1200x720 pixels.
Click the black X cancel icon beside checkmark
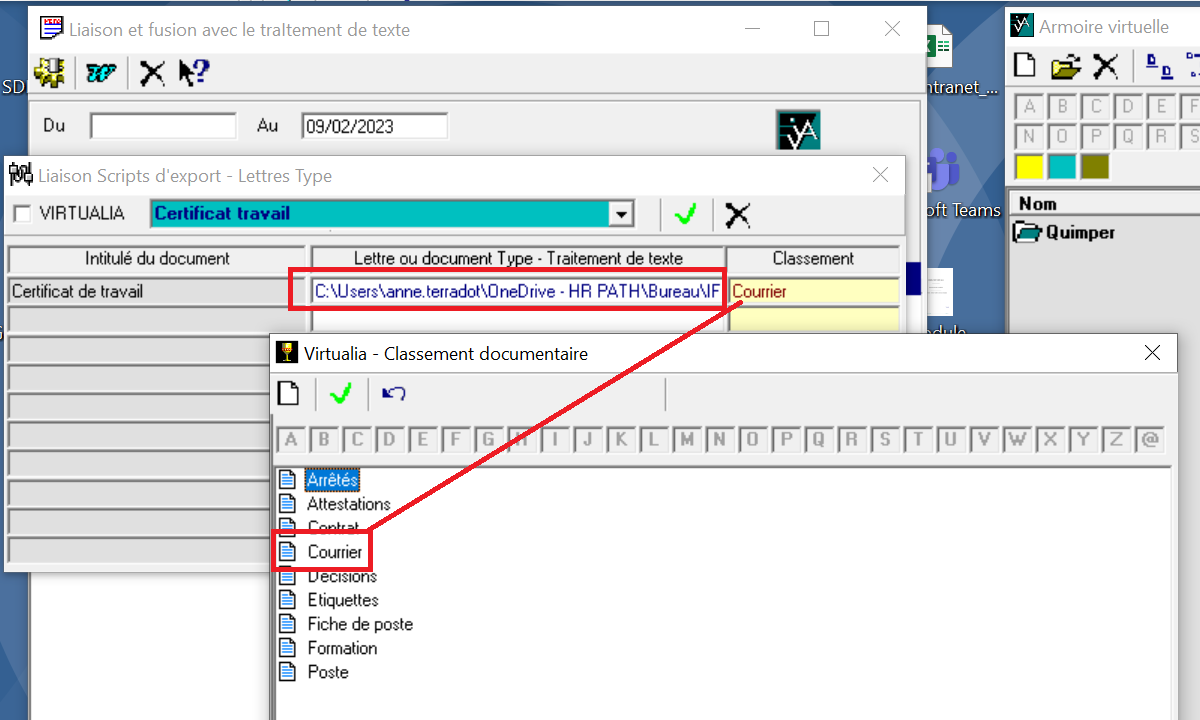tap(737, 214)
